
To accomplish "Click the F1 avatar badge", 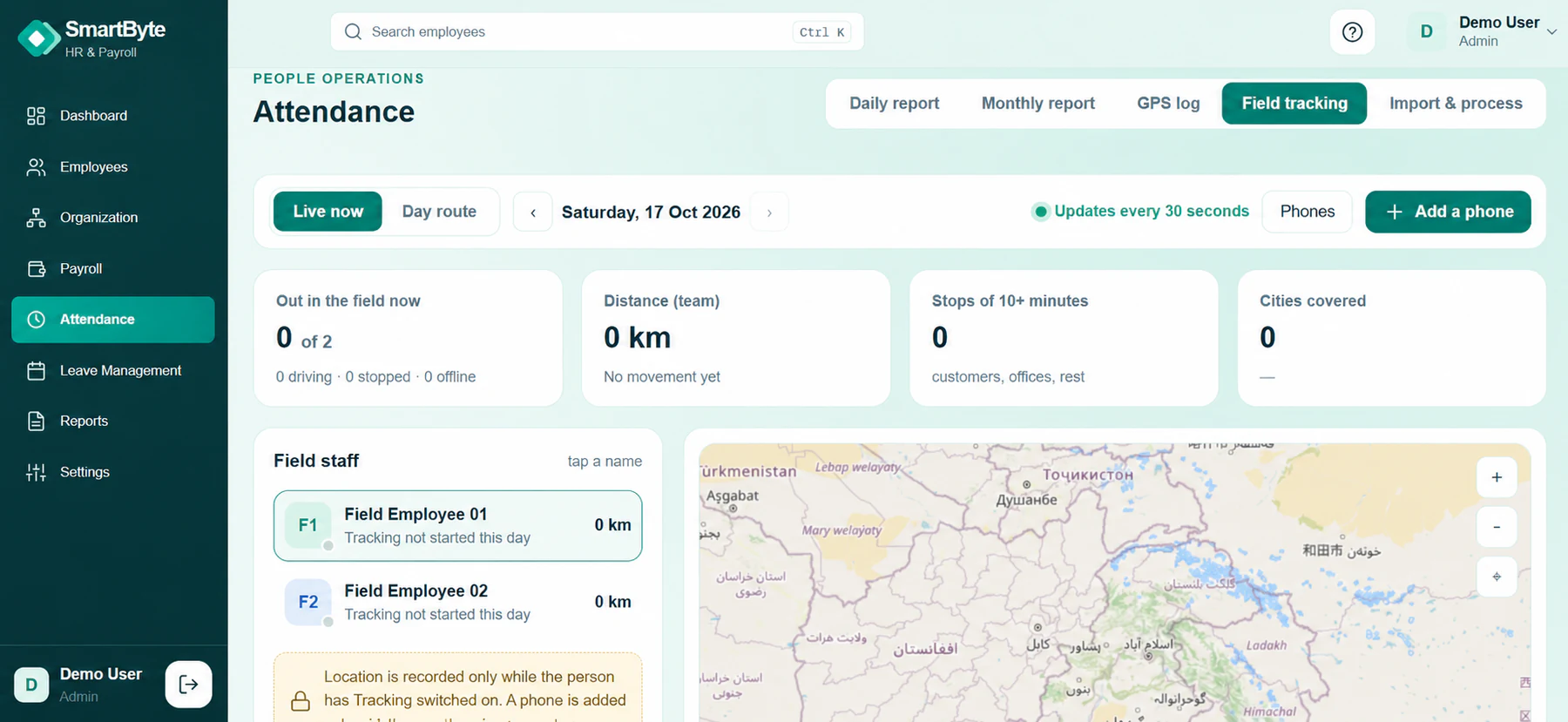I will tap(308, 525).
